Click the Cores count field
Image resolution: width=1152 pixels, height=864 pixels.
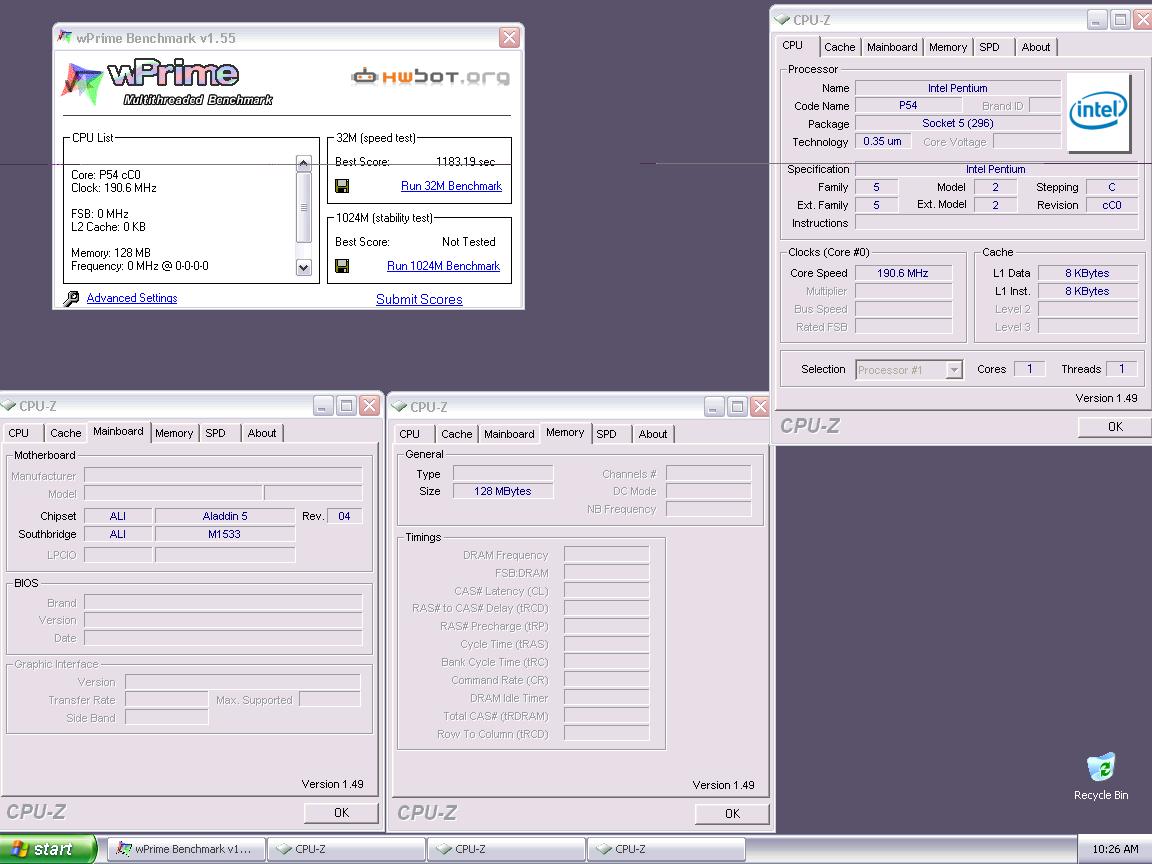click(x=1029, y=369)
